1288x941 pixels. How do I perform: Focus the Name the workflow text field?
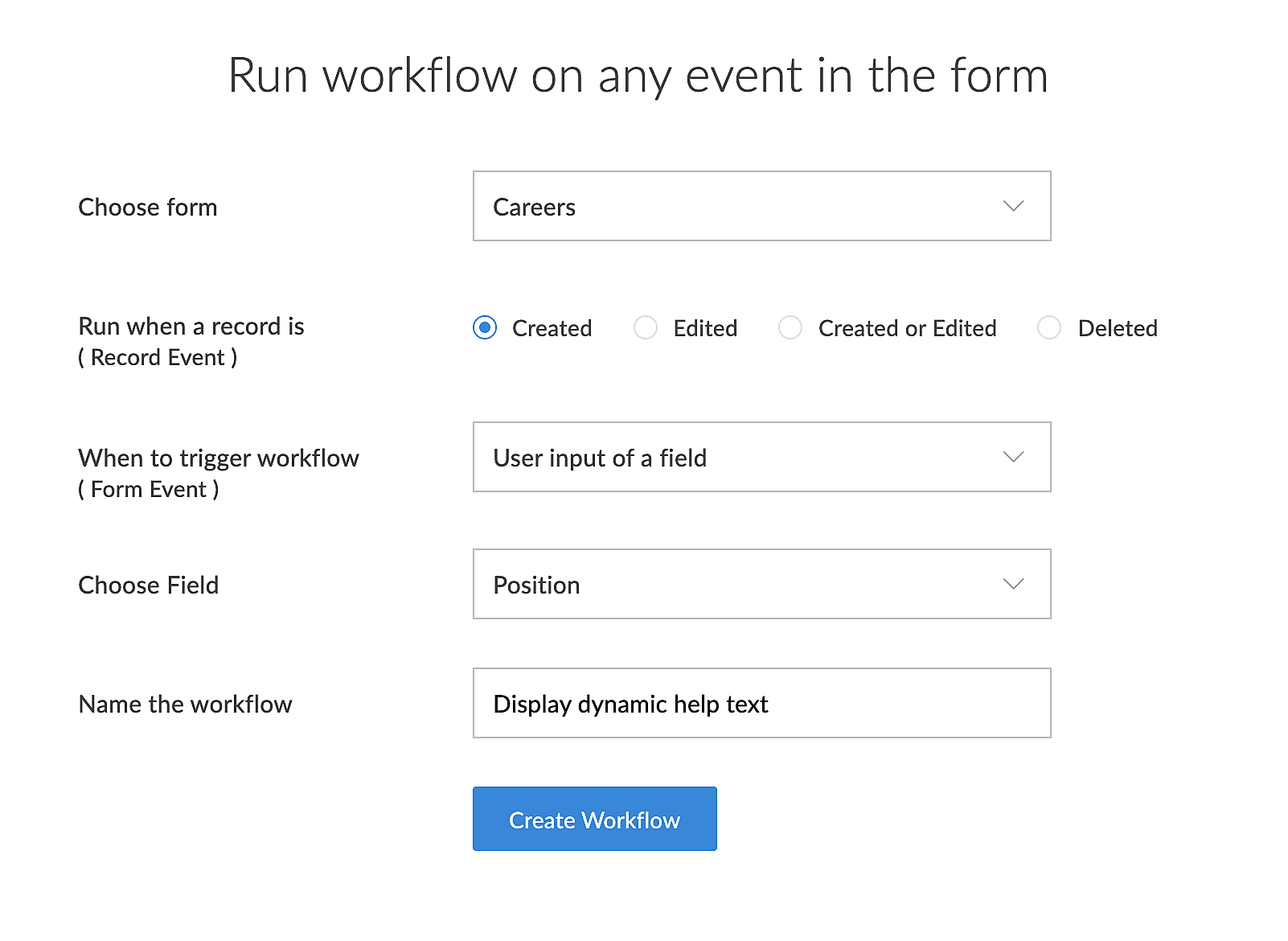(x=761, y=703)
